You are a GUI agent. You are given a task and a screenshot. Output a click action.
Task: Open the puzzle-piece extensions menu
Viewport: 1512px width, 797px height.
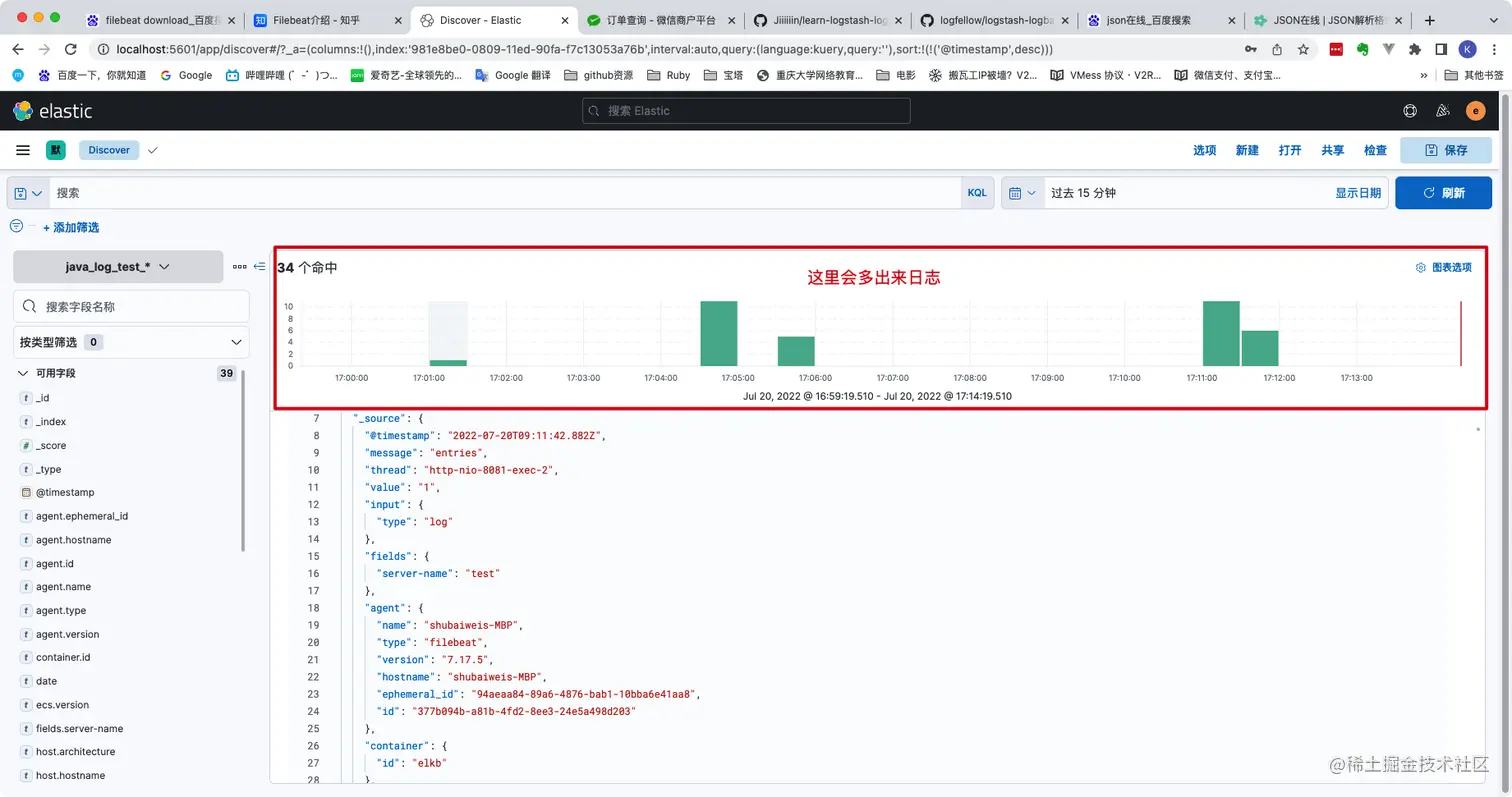coord(1414,49)
